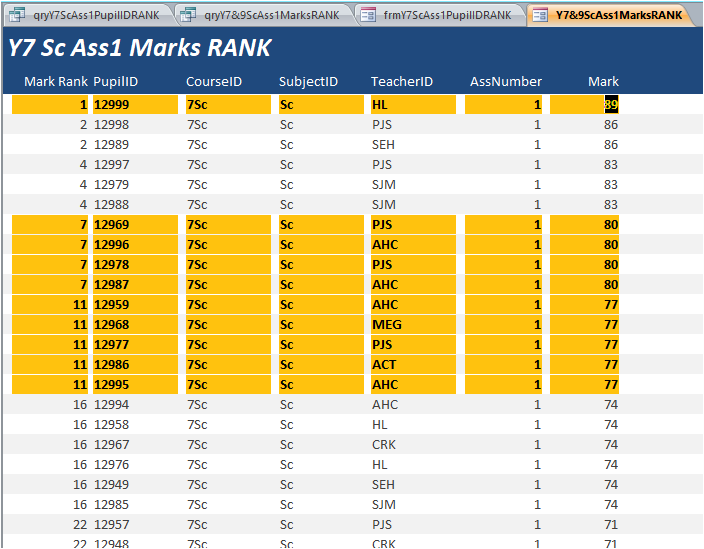Screen dimensions: 704x549
Task: Select PupilID 12987
Action: pos(135,285)
